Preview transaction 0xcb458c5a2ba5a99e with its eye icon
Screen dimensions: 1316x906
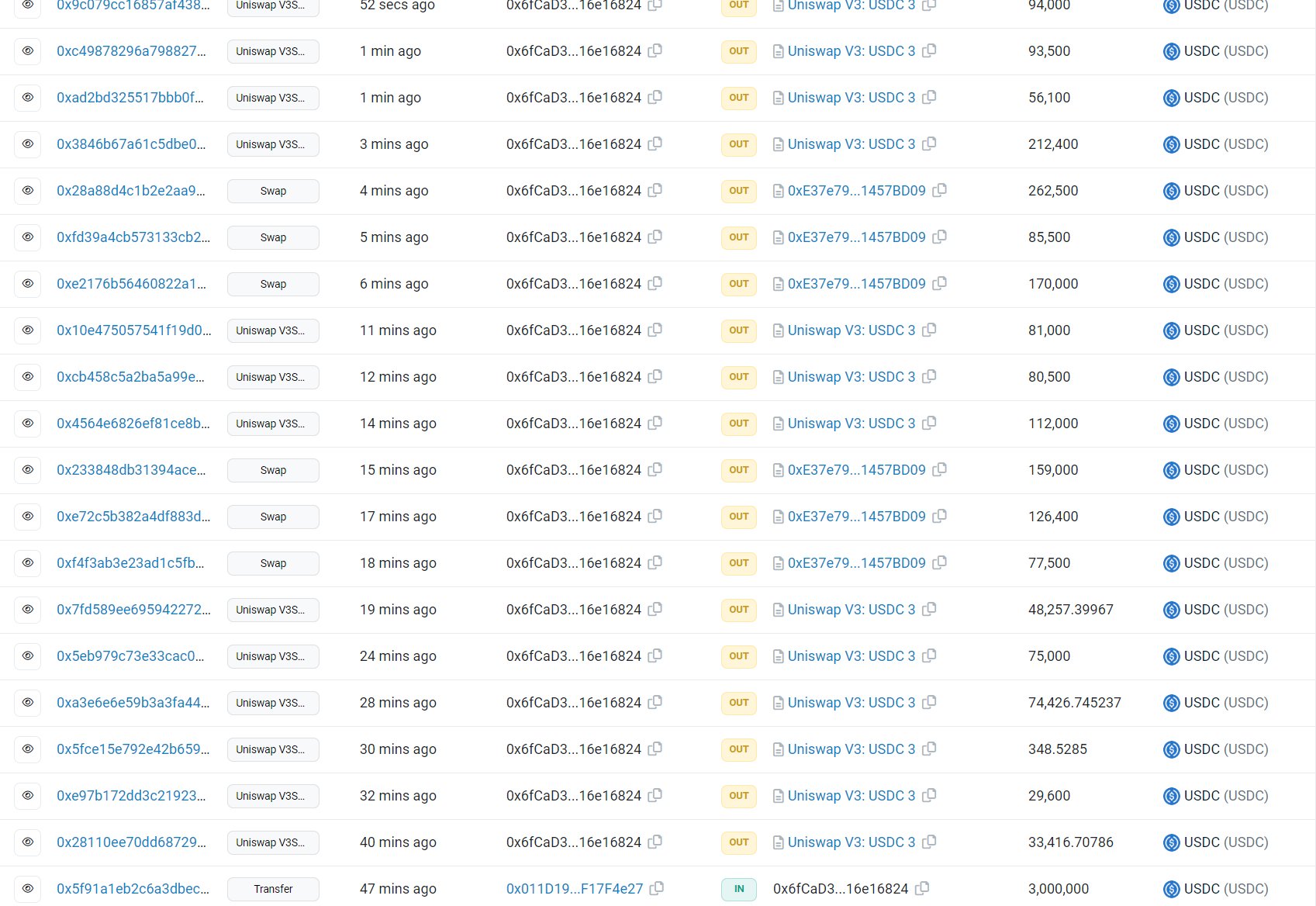(28, 377)
